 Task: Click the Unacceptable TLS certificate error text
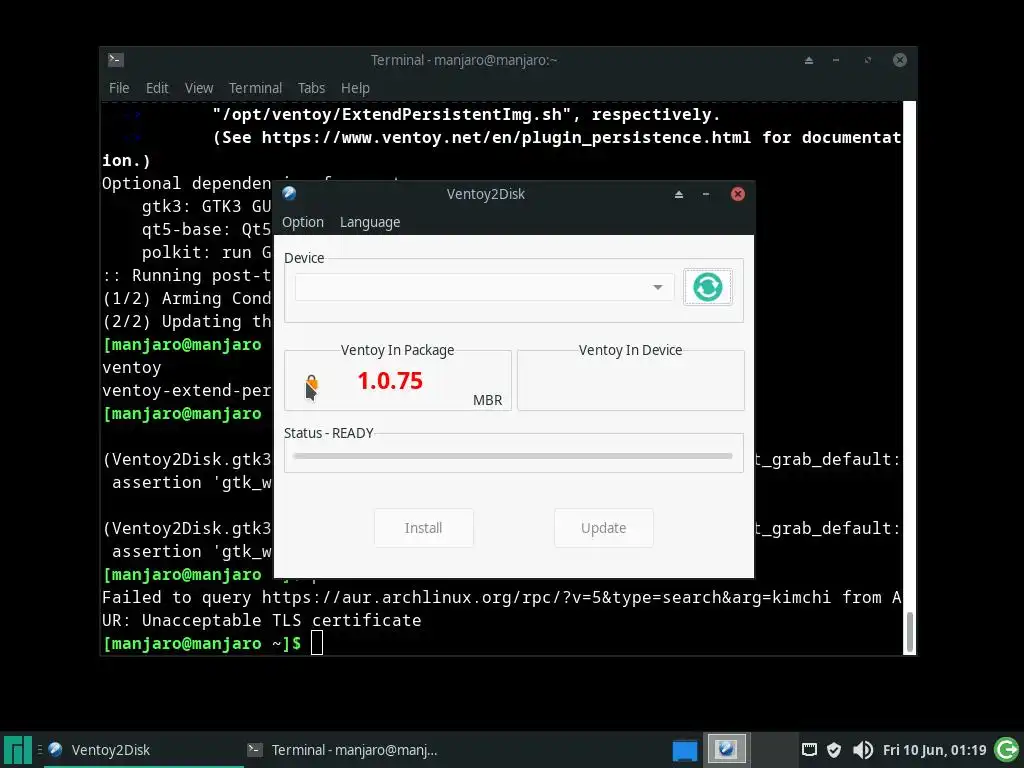pos(281,620)
